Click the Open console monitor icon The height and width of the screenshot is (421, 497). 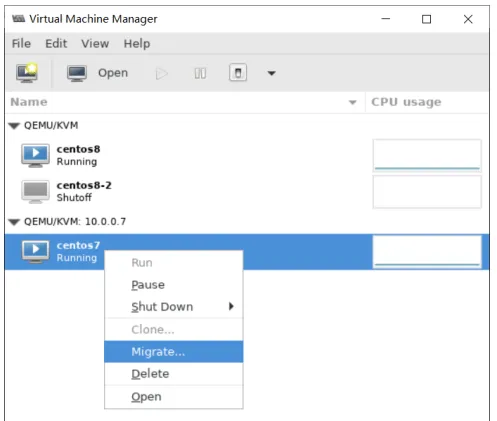pos(77,73)
